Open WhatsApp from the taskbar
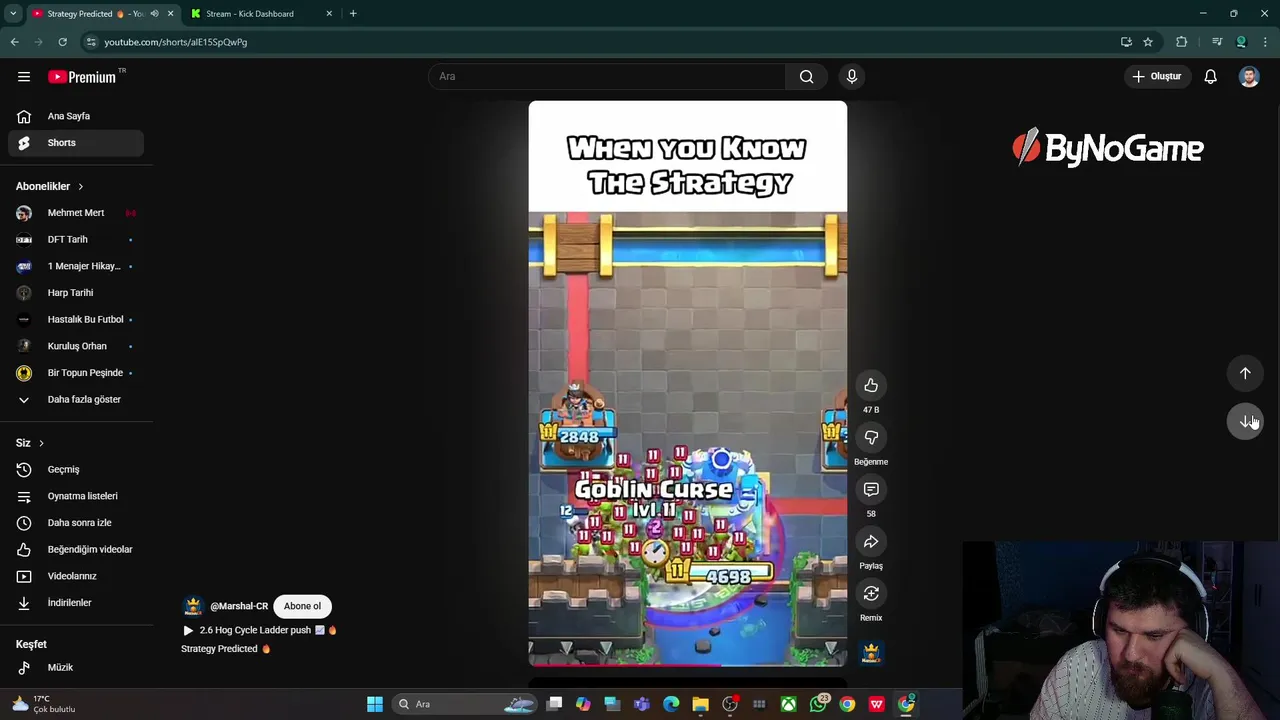This screenshot has width=1280, height=720. (818, 704)
